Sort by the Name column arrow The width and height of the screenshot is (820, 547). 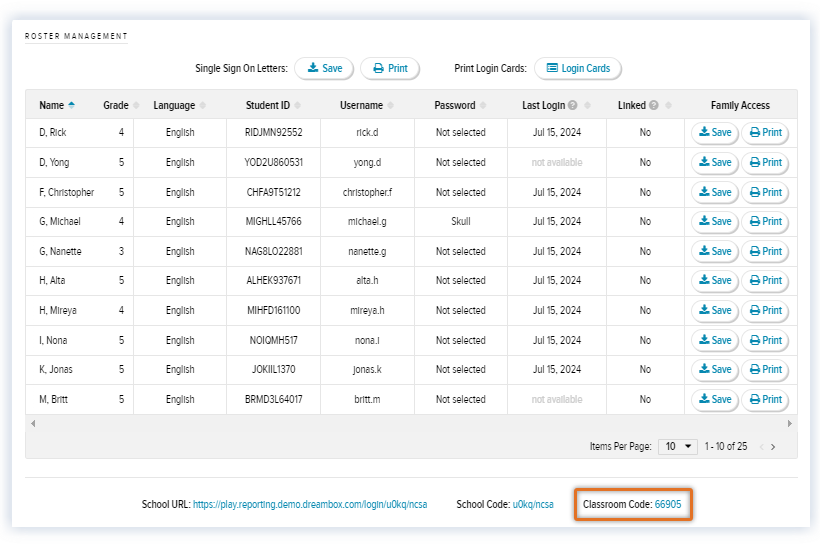[x=71, y=105]
